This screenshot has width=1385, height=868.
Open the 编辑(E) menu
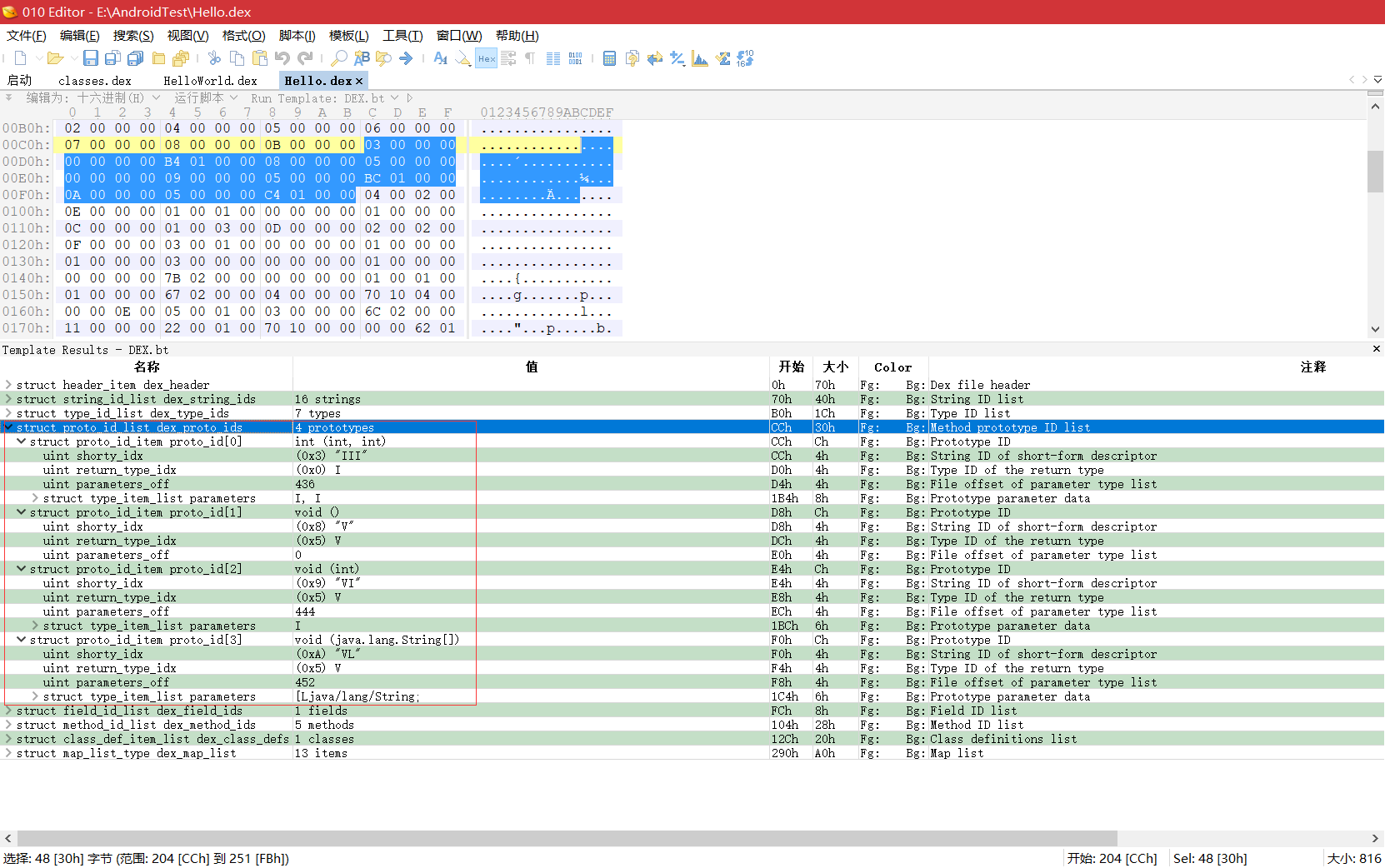pos(79,35)
